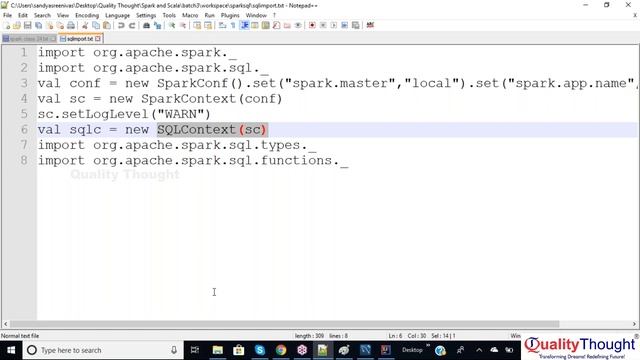Open the Edit menu
640x360 pixels.
(x=23, y=16)
